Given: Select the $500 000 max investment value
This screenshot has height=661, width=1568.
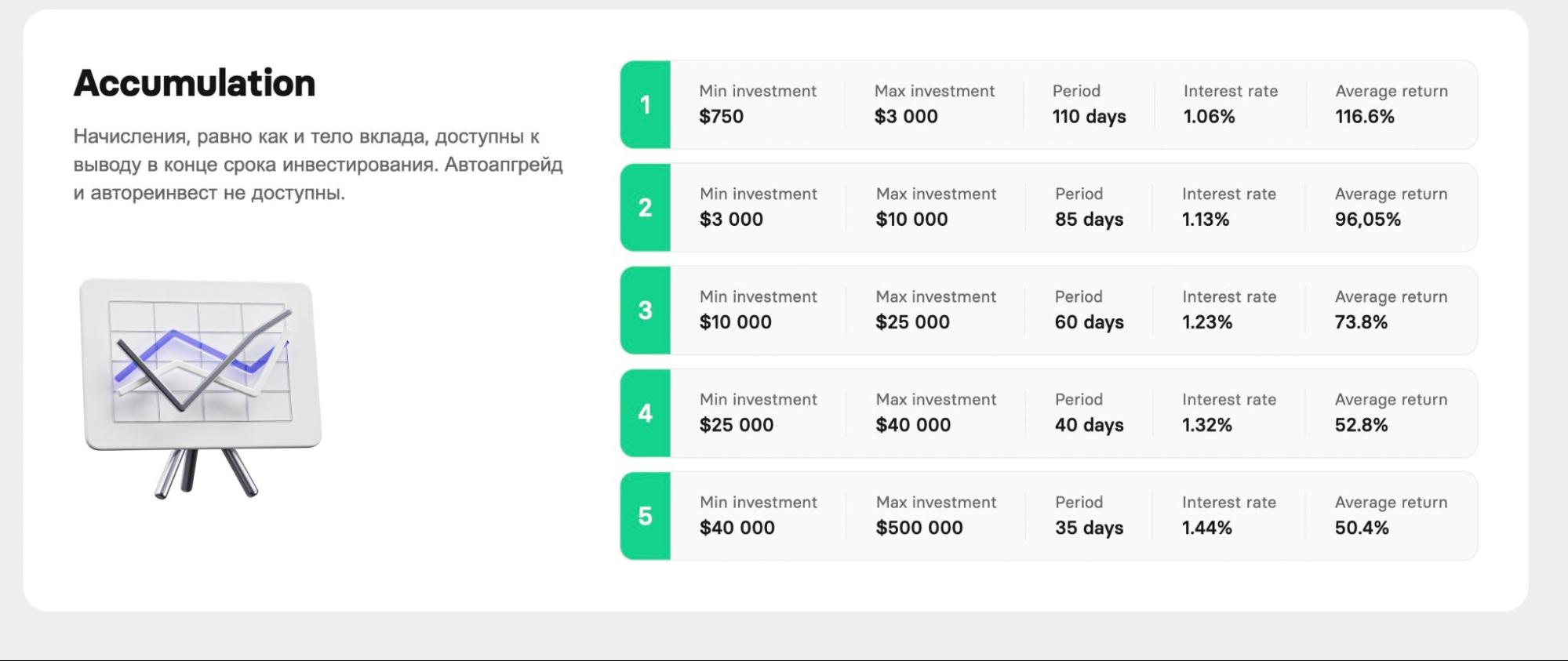Looking at the screenshot, I should (919, 528).
